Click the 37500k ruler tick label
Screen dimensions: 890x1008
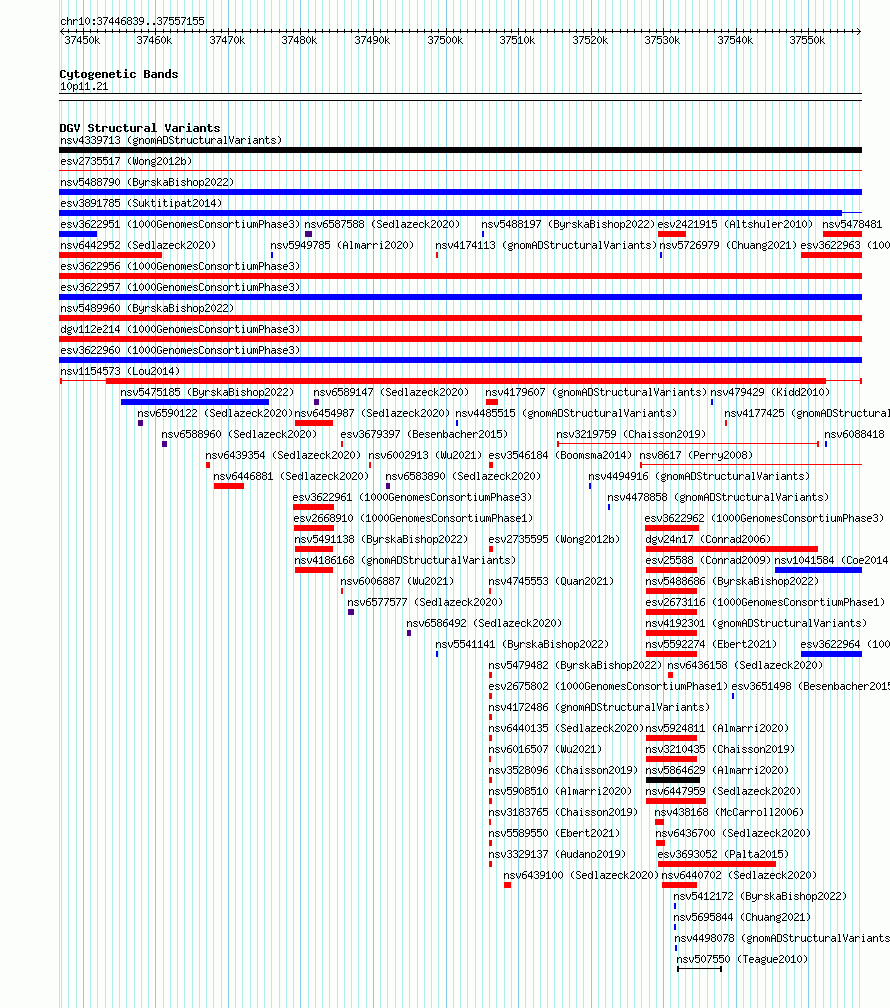(445, 40)
